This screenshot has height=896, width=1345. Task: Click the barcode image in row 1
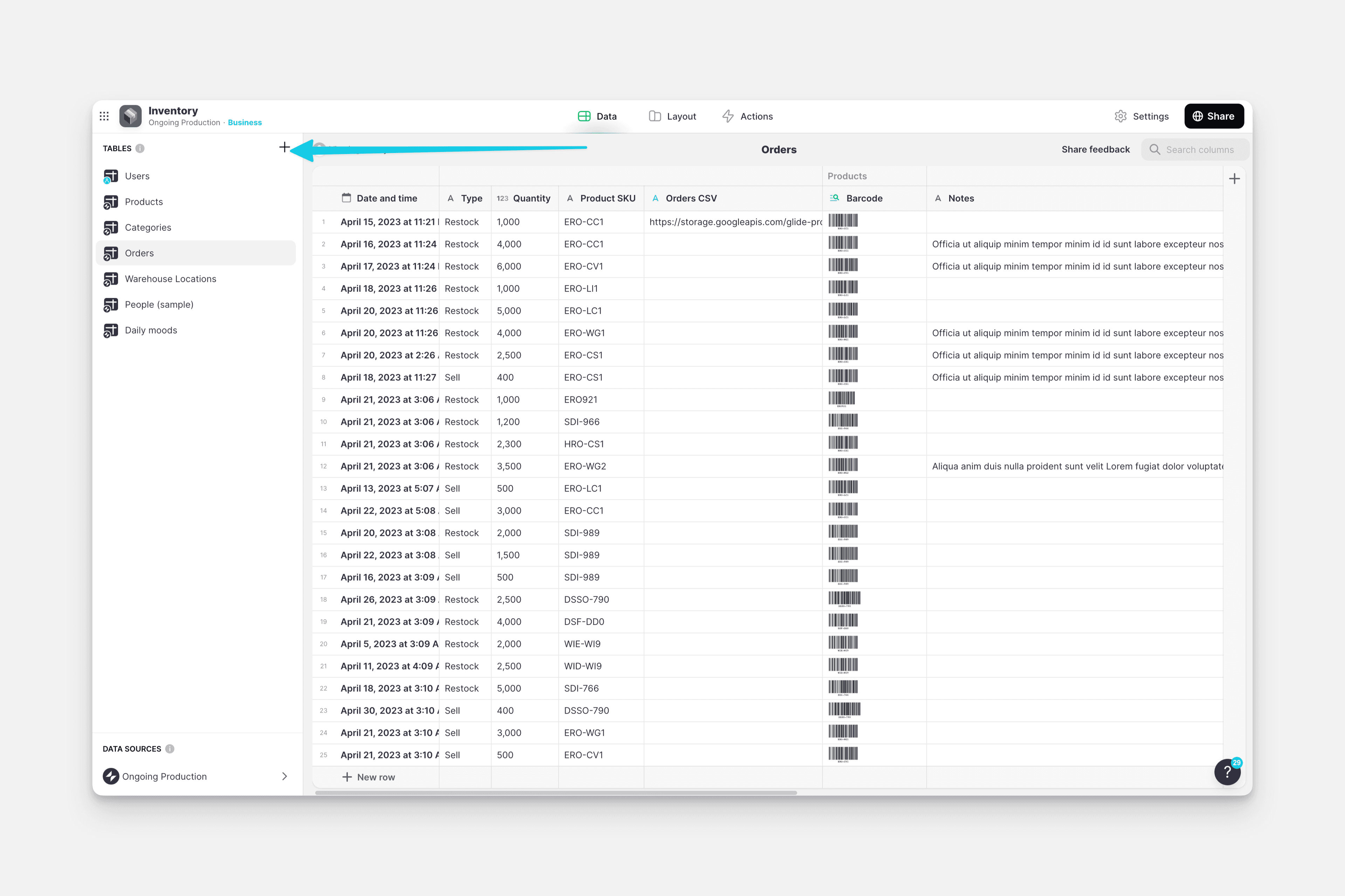(x=843, y=222)
